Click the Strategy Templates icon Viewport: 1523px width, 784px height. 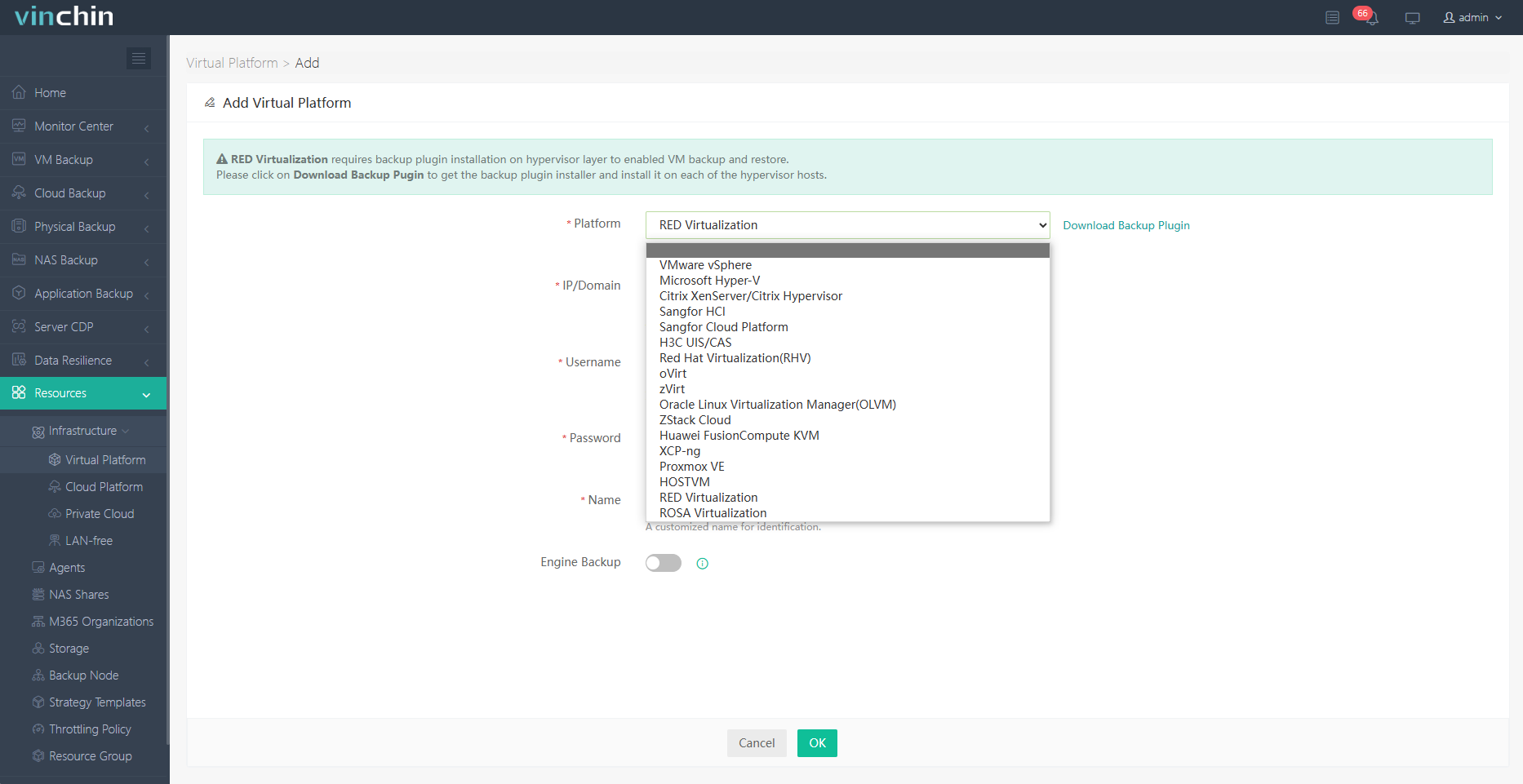coord(38,702)
